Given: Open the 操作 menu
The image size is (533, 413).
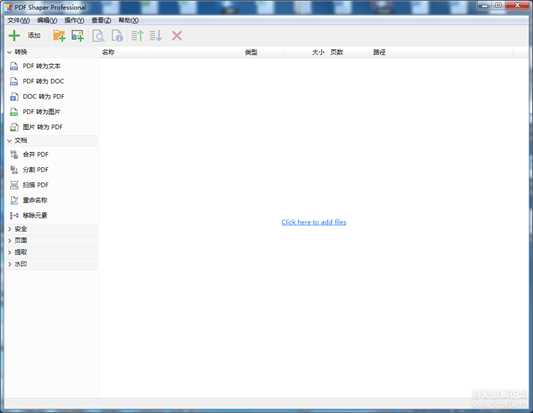Looking at the screenshot, I should pos(74,20).
